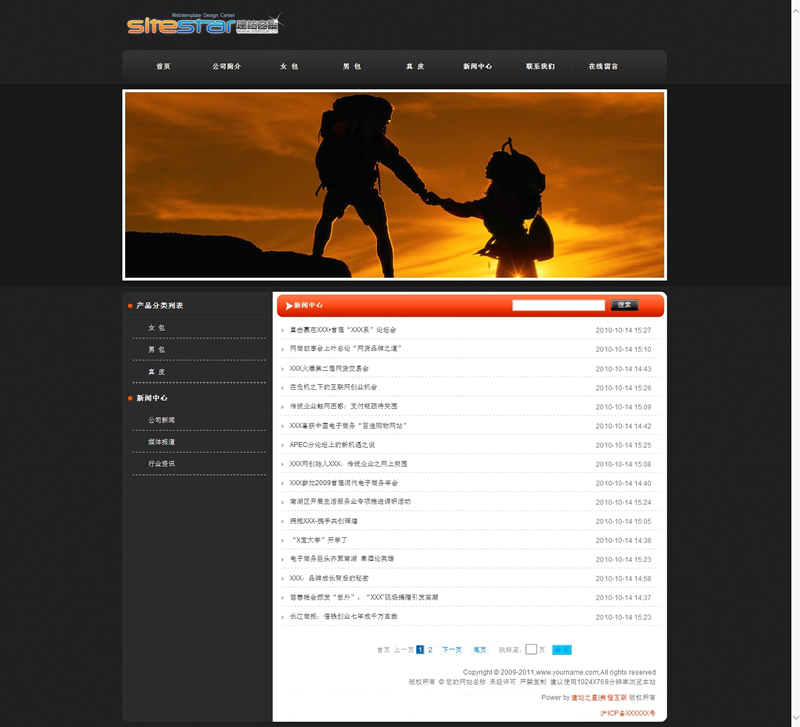Select 公司新闻 in the sidebar
The image size is (800, 727).
pos(161,420)
